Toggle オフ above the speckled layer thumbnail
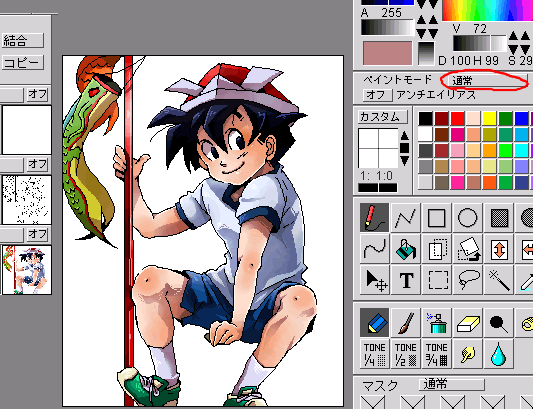 37,164
